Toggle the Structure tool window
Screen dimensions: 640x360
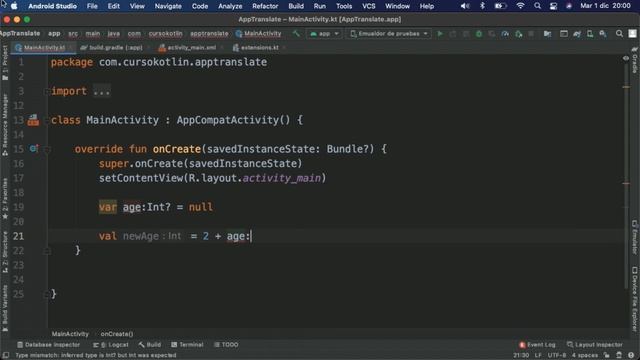pos(5,252)
